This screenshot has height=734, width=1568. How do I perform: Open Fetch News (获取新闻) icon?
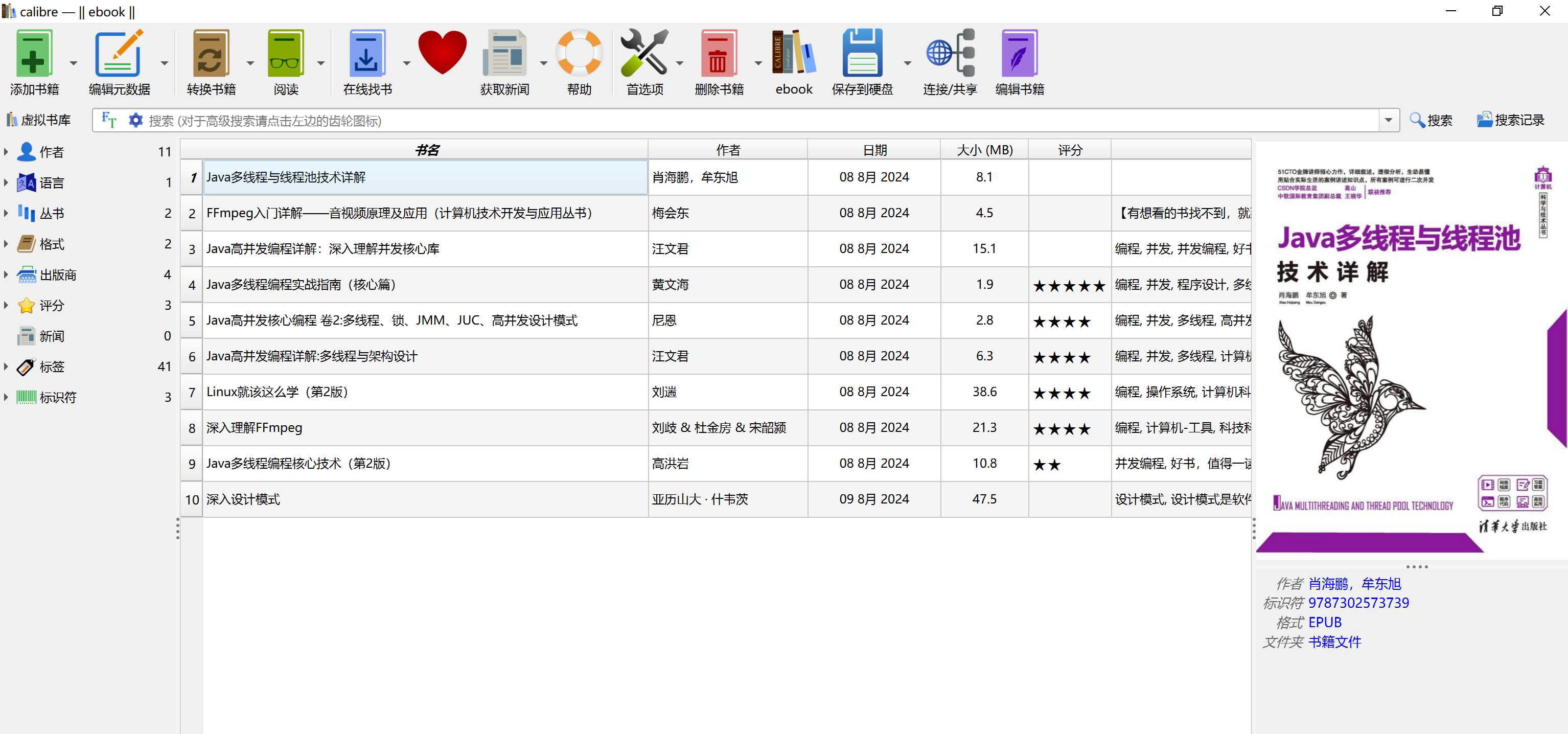click(504, 54)
